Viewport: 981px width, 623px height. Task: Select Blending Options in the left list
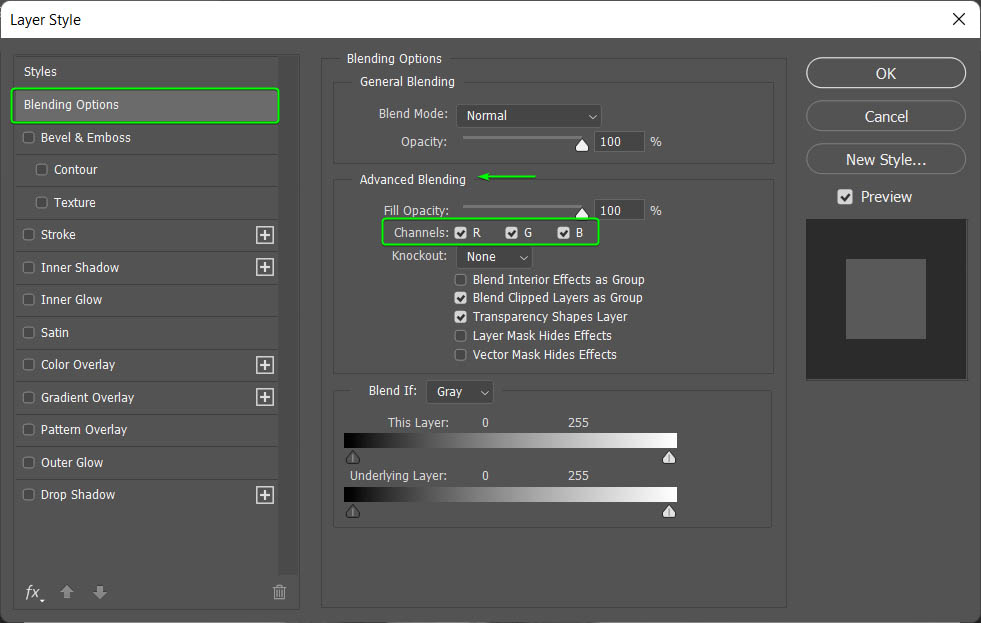[144, 105]
